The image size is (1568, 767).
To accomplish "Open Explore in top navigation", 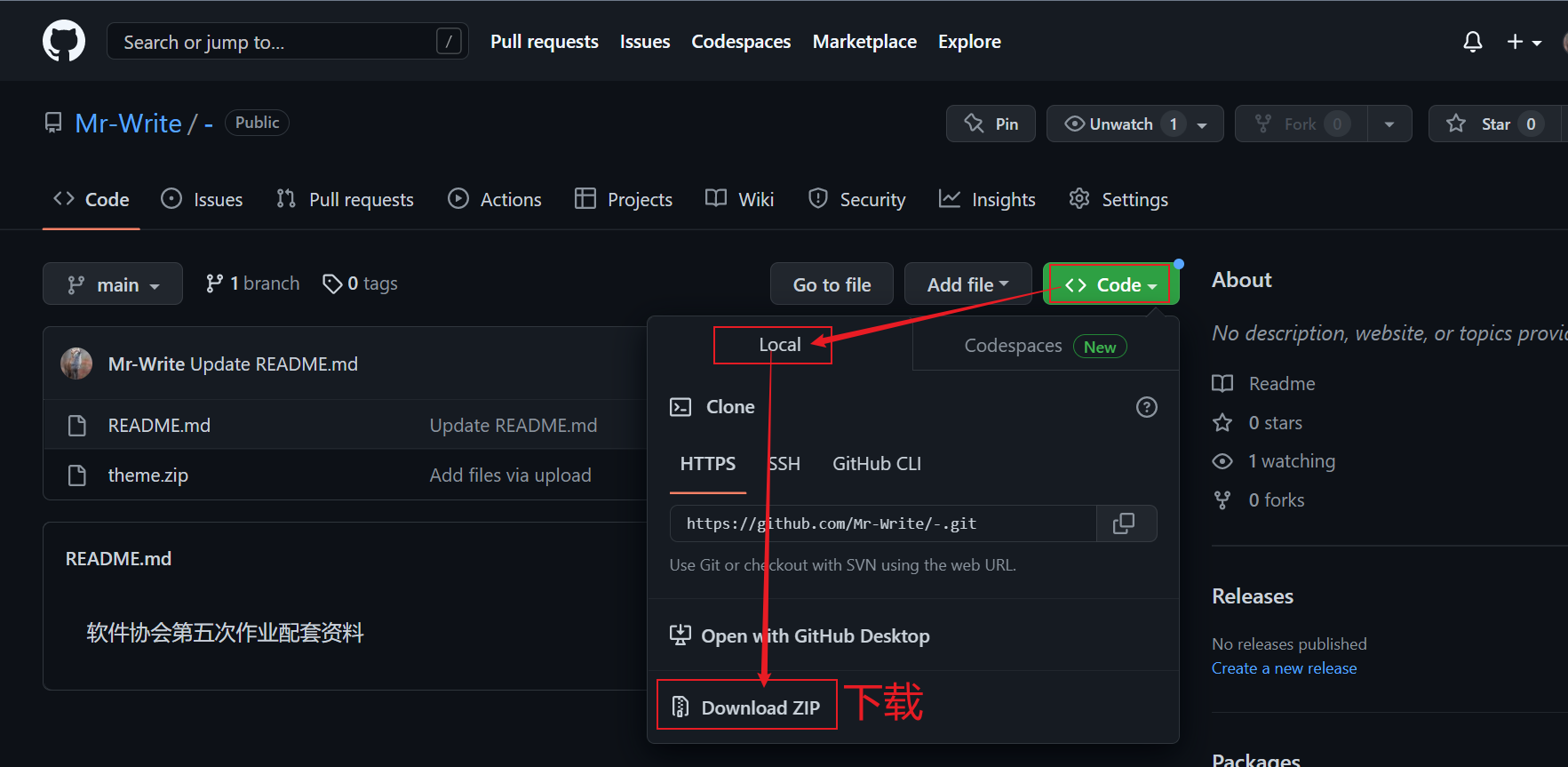I will pos(969,42).
